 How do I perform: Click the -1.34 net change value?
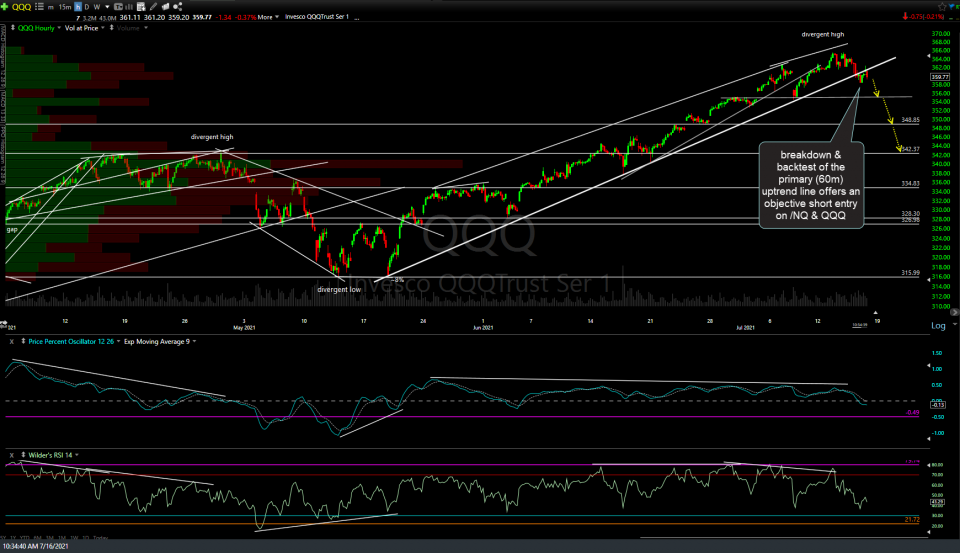(223, 17)
